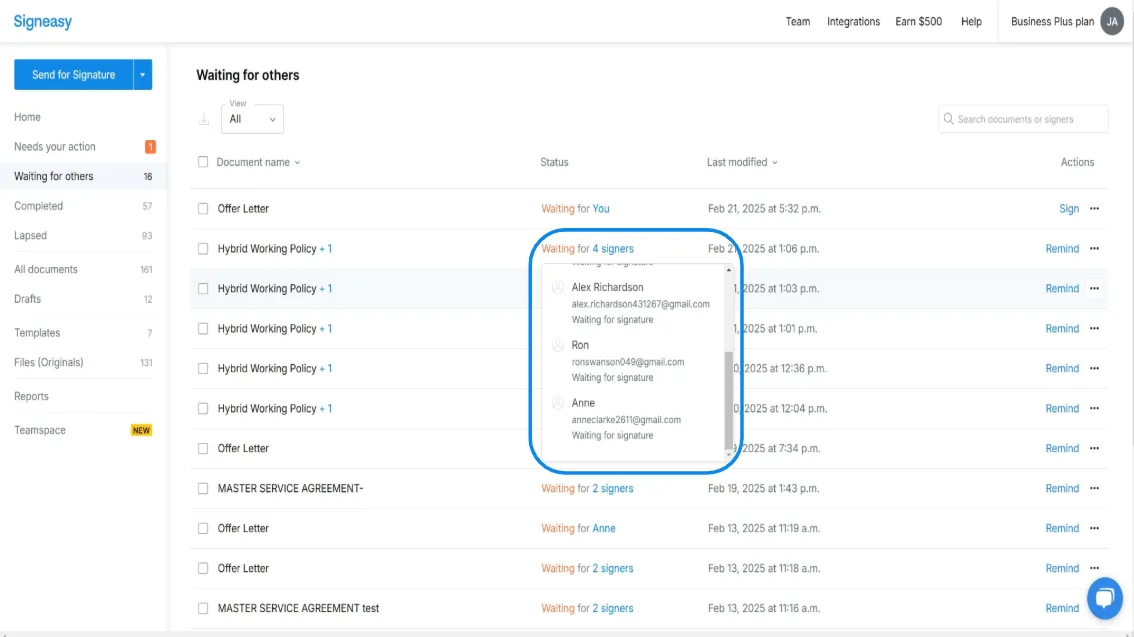1134x637 pixels.
Task: Open Integrations in top navigation
Action: [x=853, y=22]
